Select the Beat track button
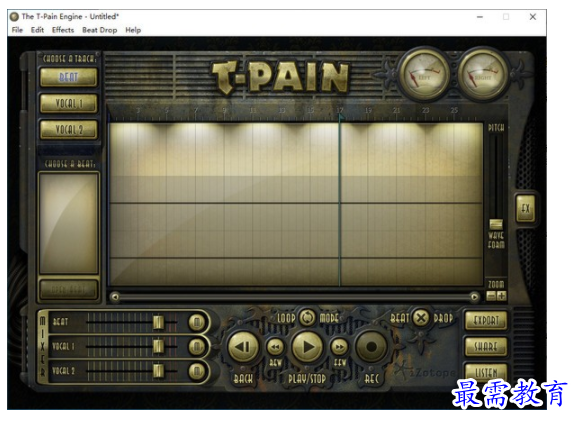 (68, 77)
